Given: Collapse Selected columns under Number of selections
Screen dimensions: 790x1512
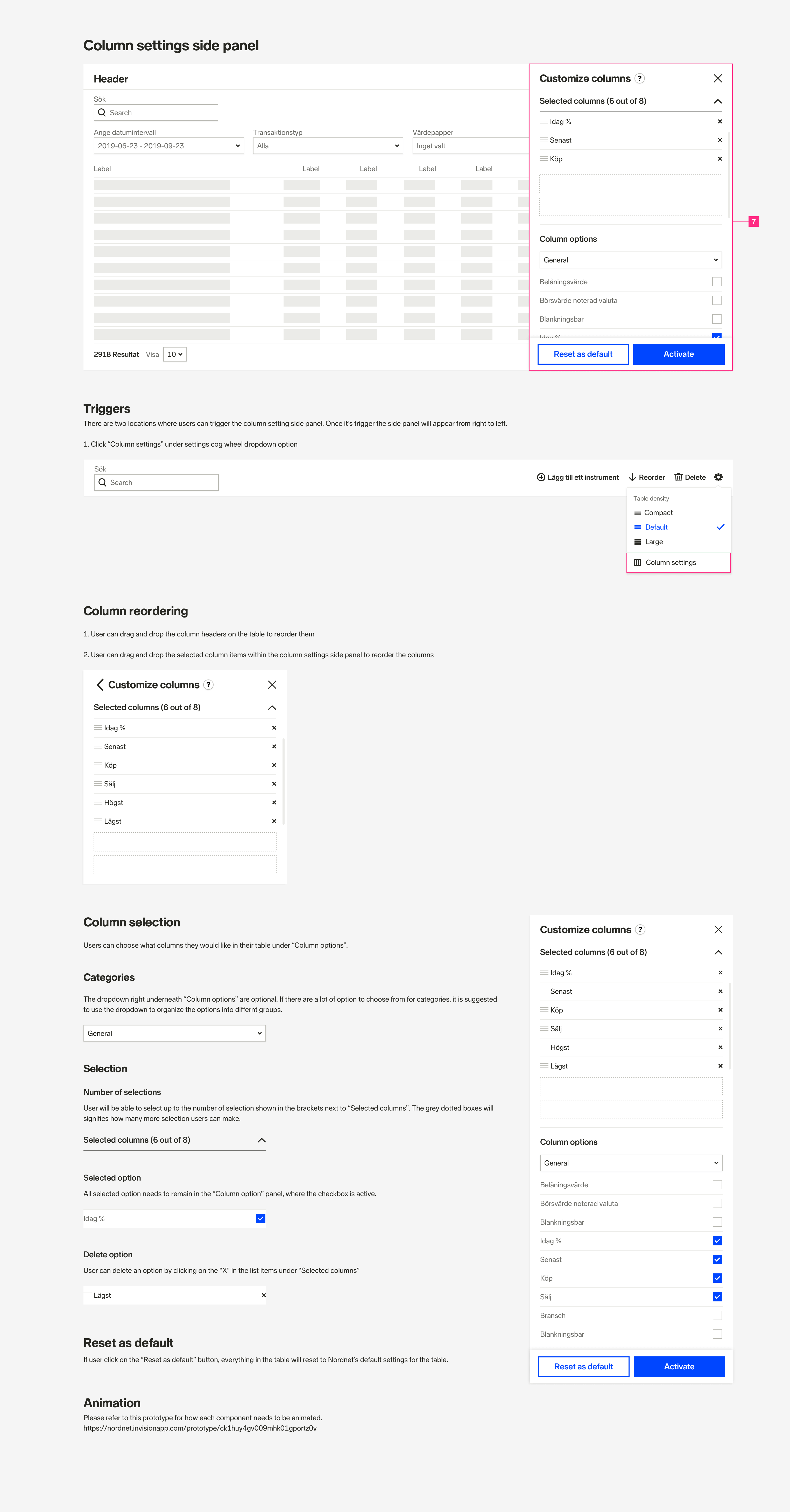Looking at the screenshot, I should [x=262, y=1140].
